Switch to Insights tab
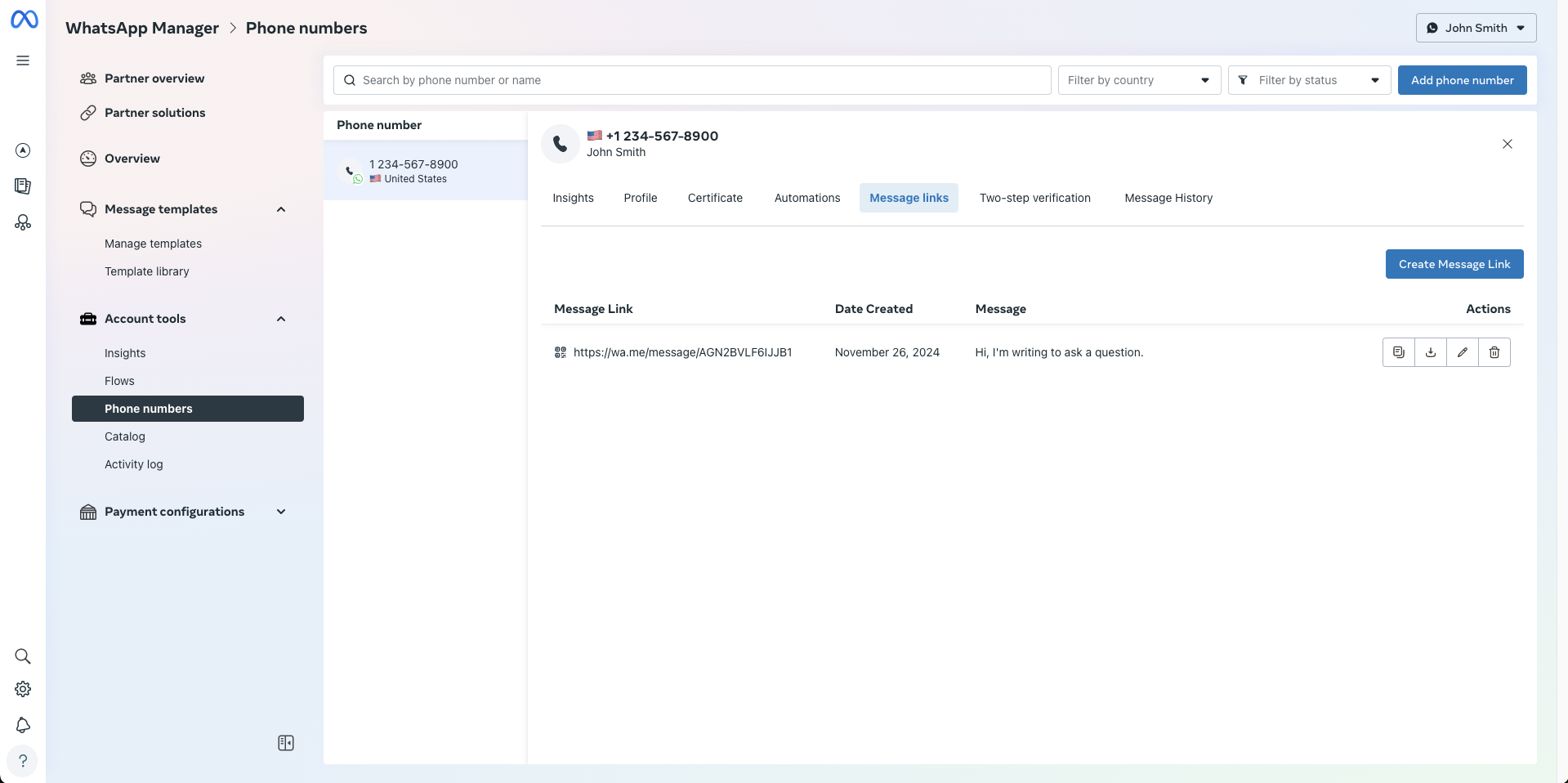Viewport: 1568px width, 783px height. point(573,198)
